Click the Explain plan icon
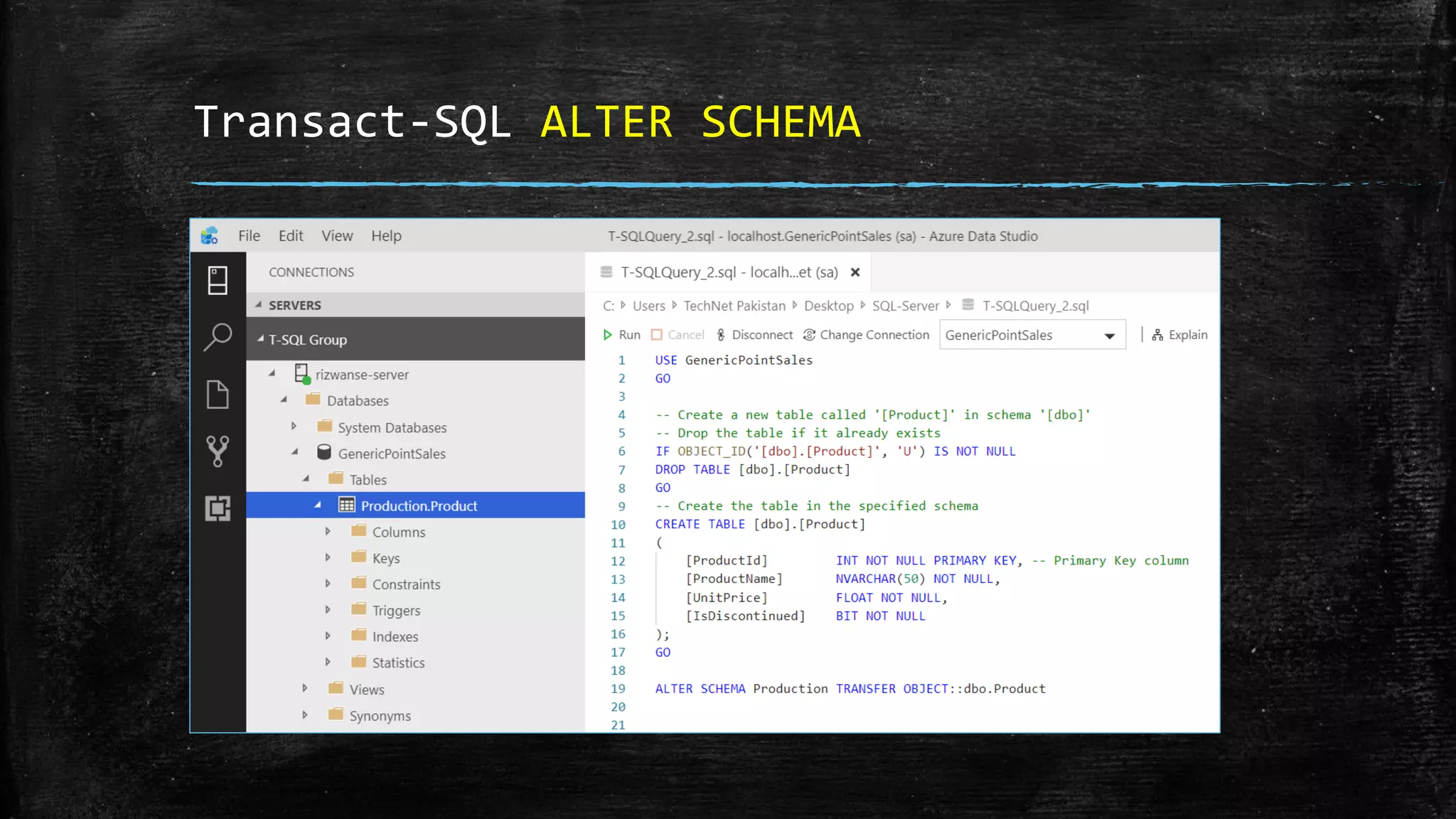 pos(1157,335)
